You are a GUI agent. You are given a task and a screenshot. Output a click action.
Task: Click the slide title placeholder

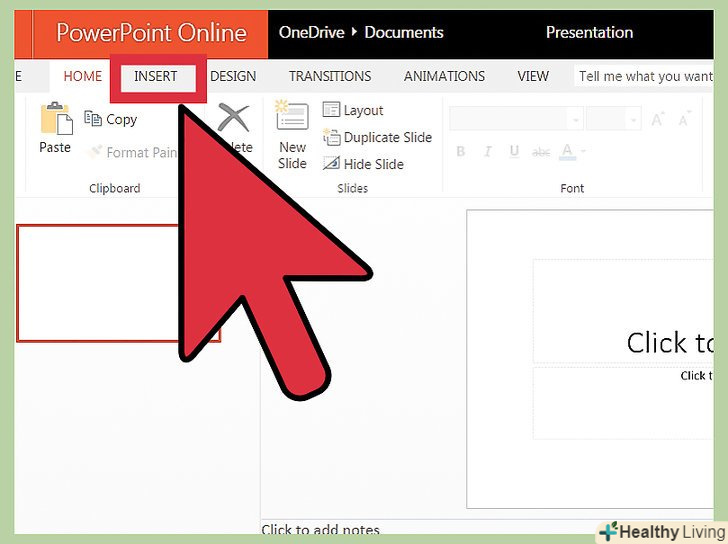[x=623, y=311]
